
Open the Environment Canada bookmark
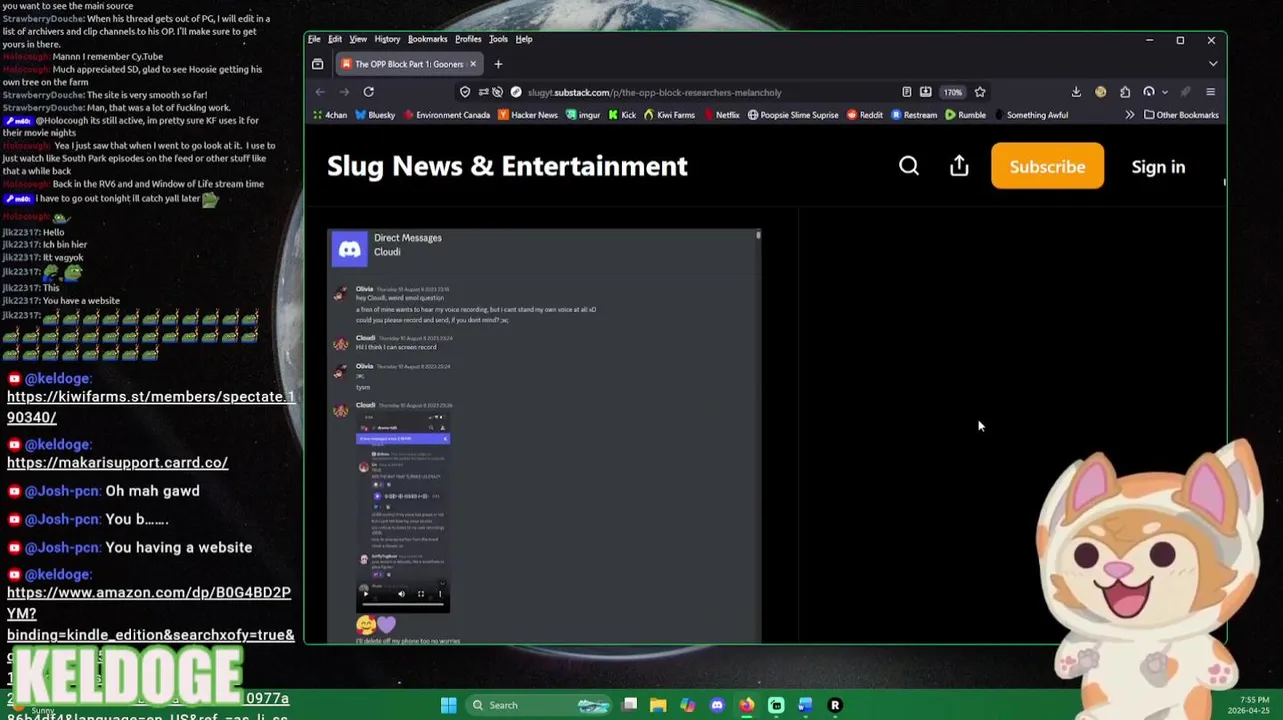(446, 115)
